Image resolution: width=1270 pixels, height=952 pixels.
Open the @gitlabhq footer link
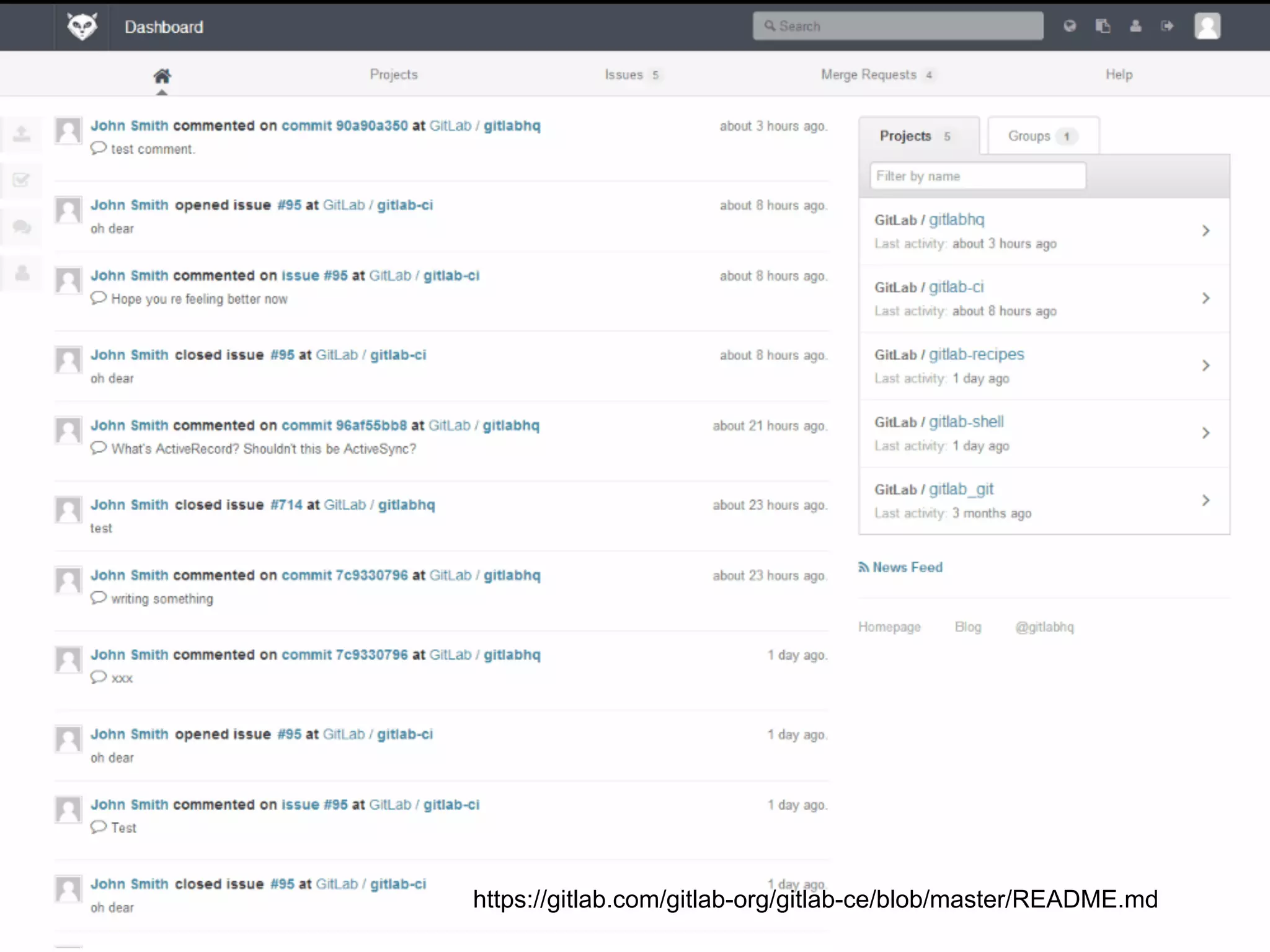(x=1044, y=627)
